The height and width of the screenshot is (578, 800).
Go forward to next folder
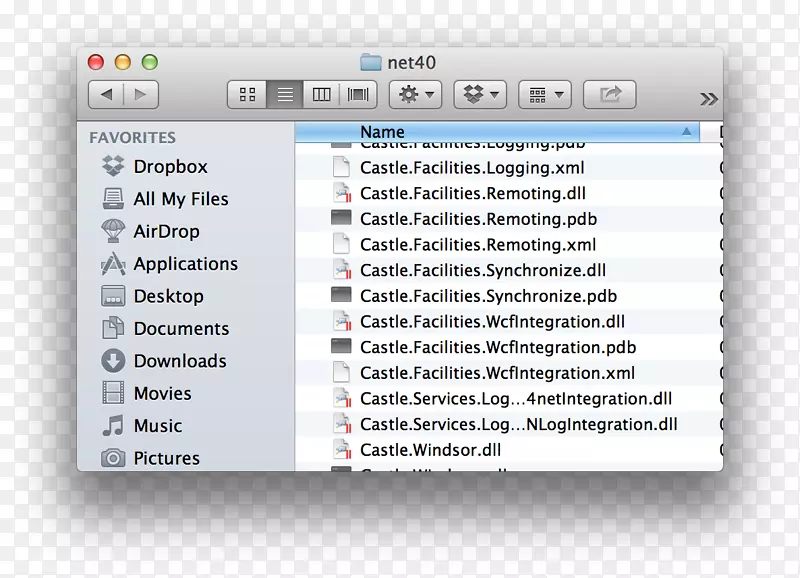tap(141, 95)
